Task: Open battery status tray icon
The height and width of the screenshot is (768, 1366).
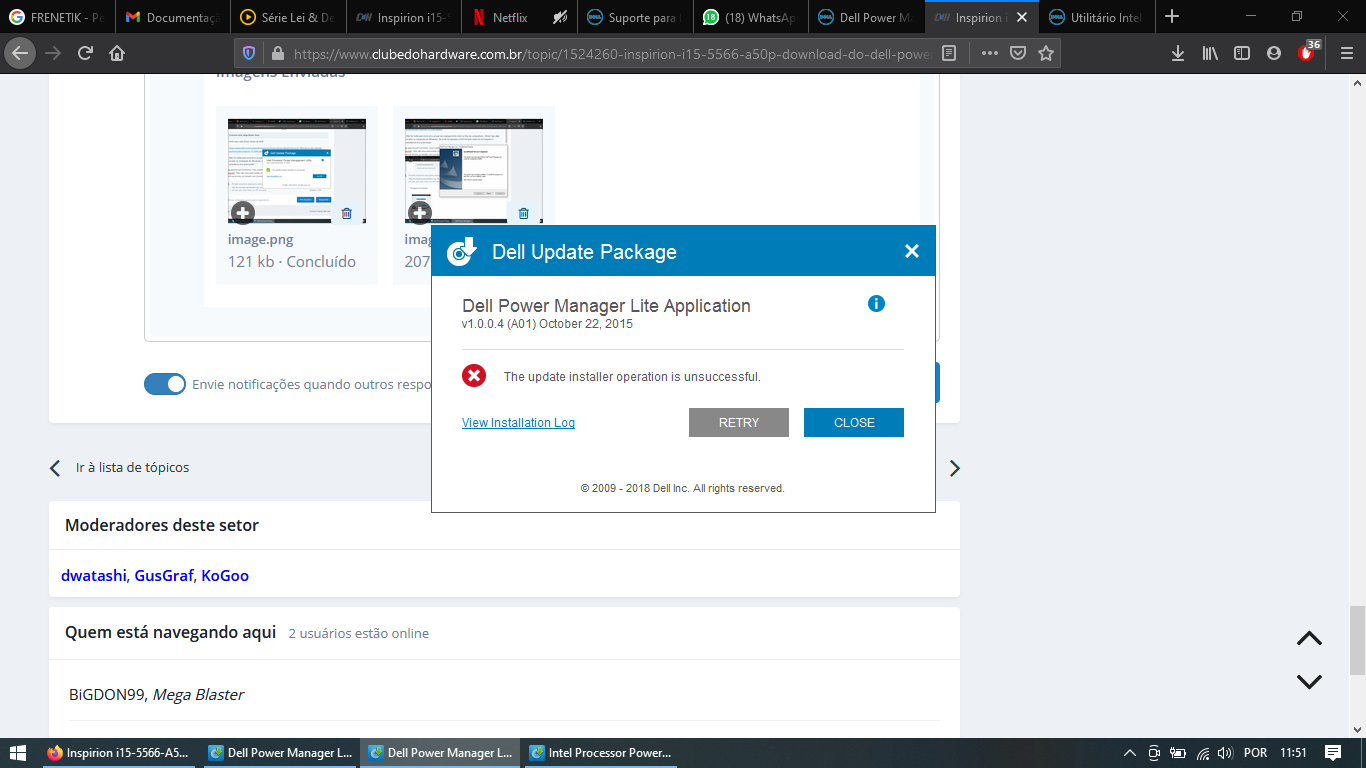Action: point(1178,753)
